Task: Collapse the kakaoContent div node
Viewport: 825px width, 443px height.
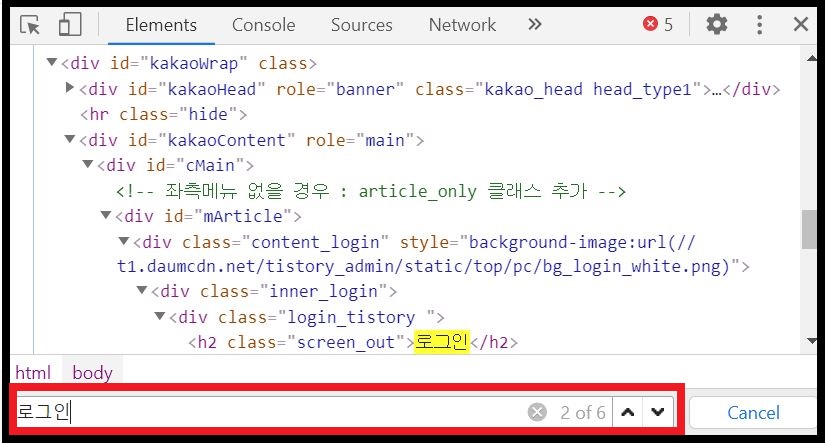Action: (69, 139)
